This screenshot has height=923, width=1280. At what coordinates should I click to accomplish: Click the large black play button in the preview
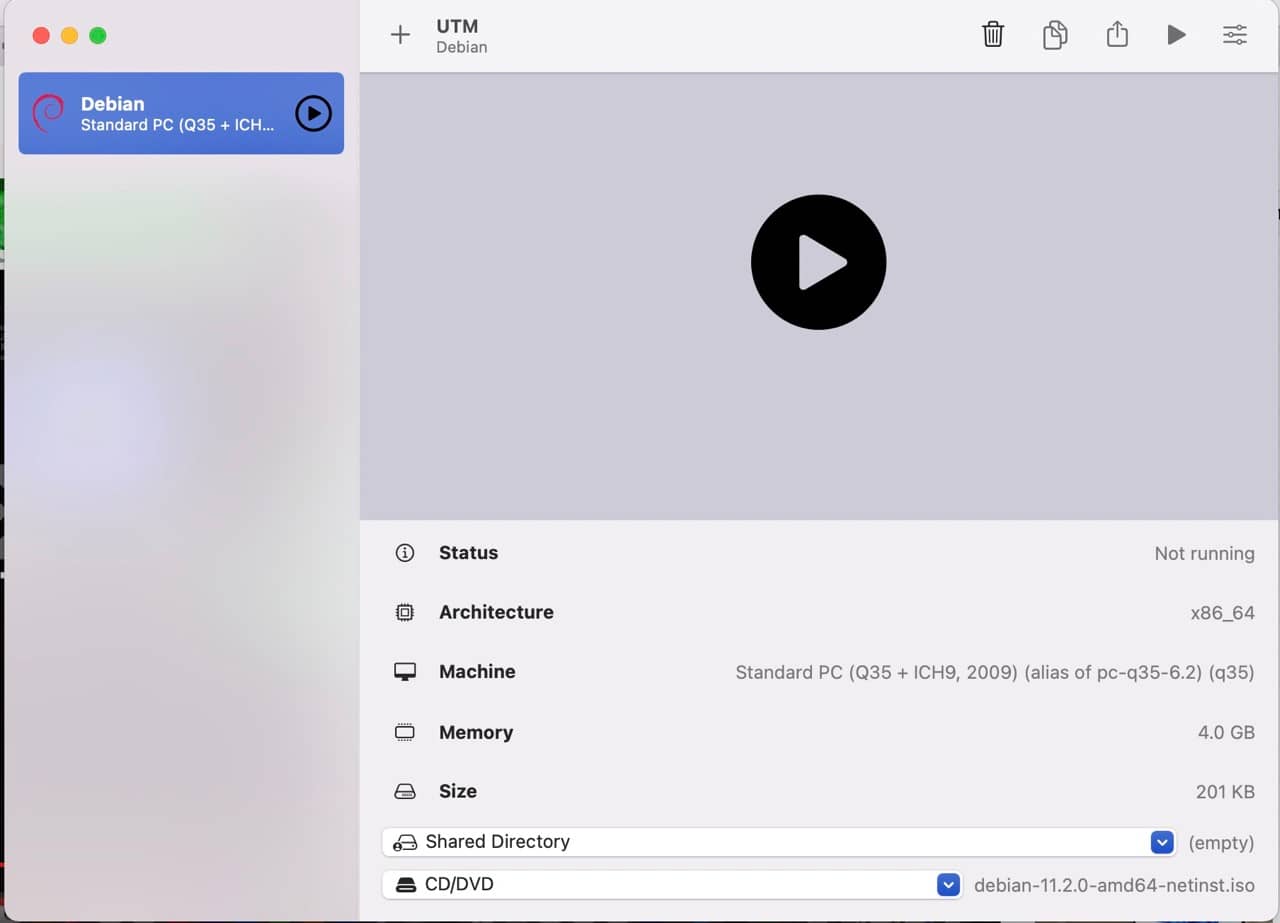coord(819,262)
